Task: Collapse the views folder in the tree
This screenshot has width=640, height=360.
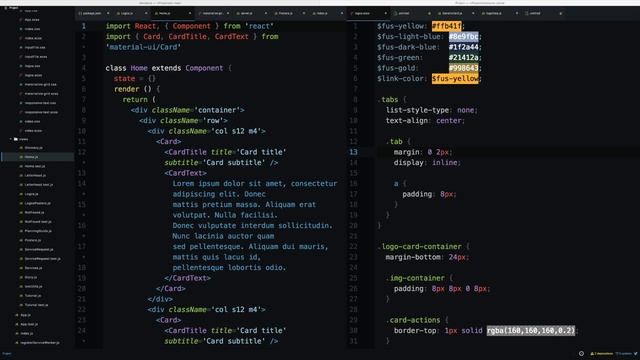Action: [x=11, y=139]
